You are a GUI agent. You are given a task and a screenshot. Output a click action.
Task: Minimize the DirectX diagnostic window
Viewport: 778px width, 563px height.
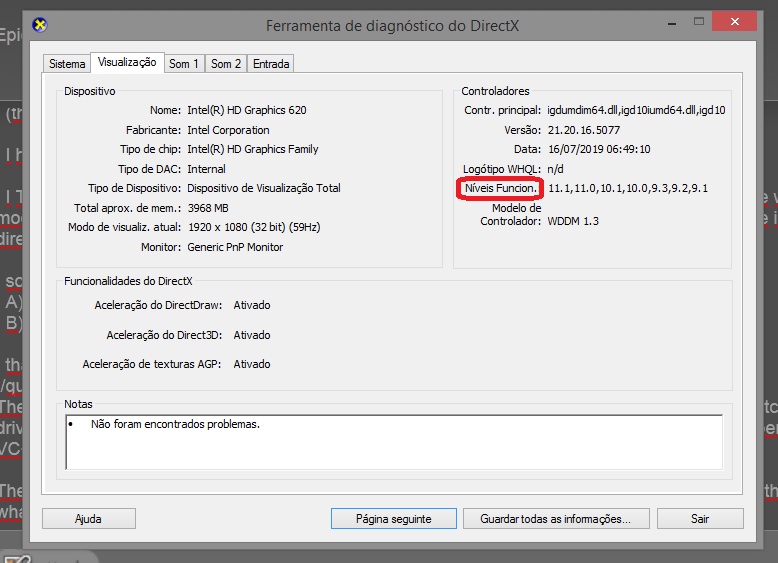tap(672, 22)
